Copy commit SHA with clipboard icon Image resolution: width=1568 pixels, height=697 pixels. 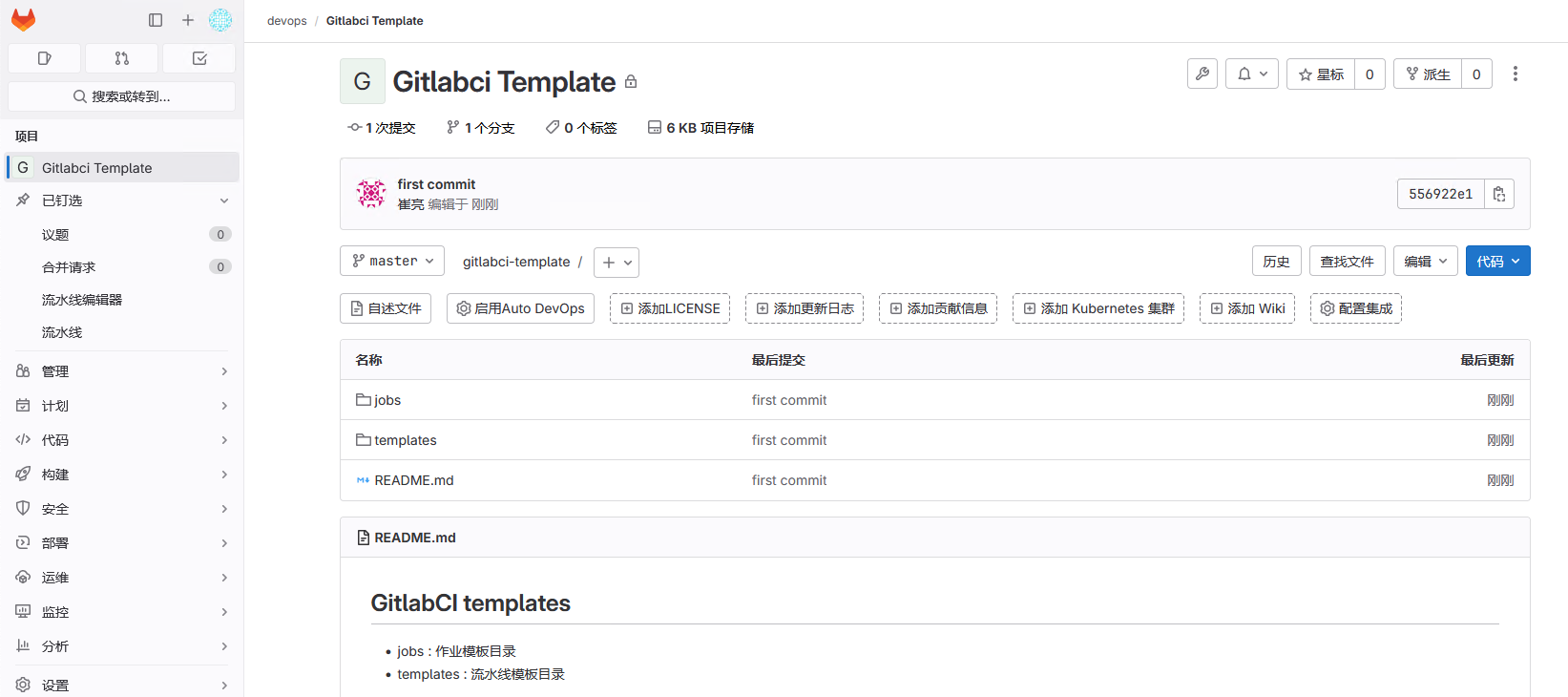click(1499, 194)
